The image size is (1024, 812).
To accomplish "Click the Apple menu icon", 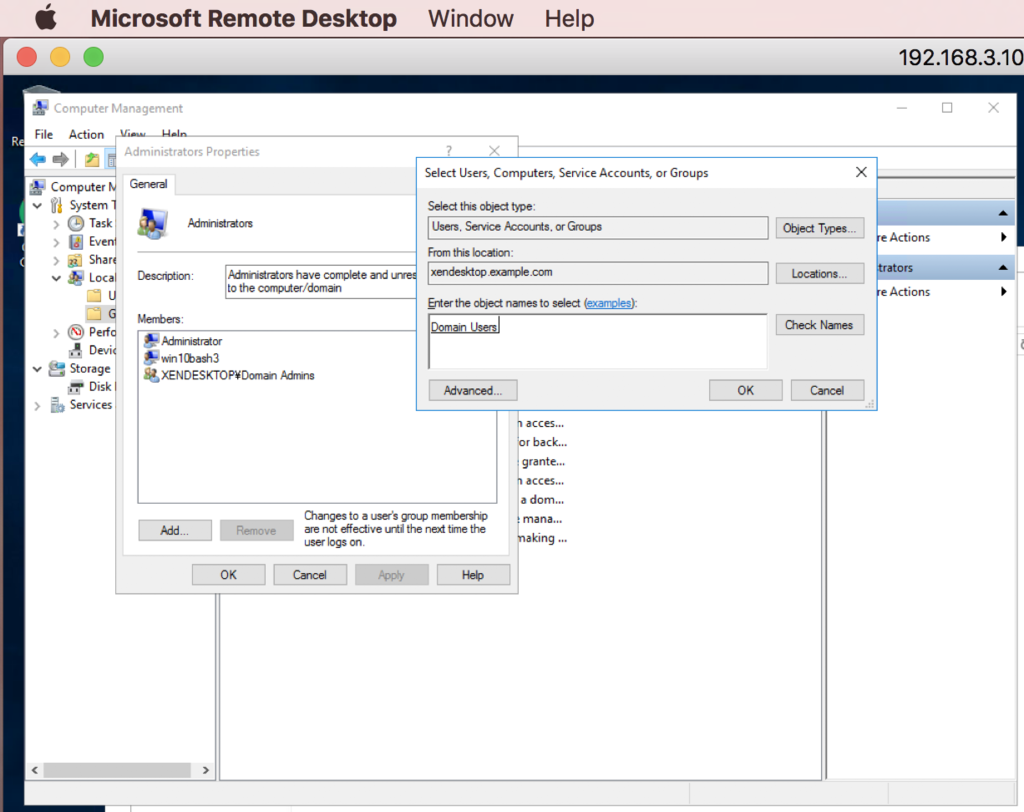I will 46,18.
